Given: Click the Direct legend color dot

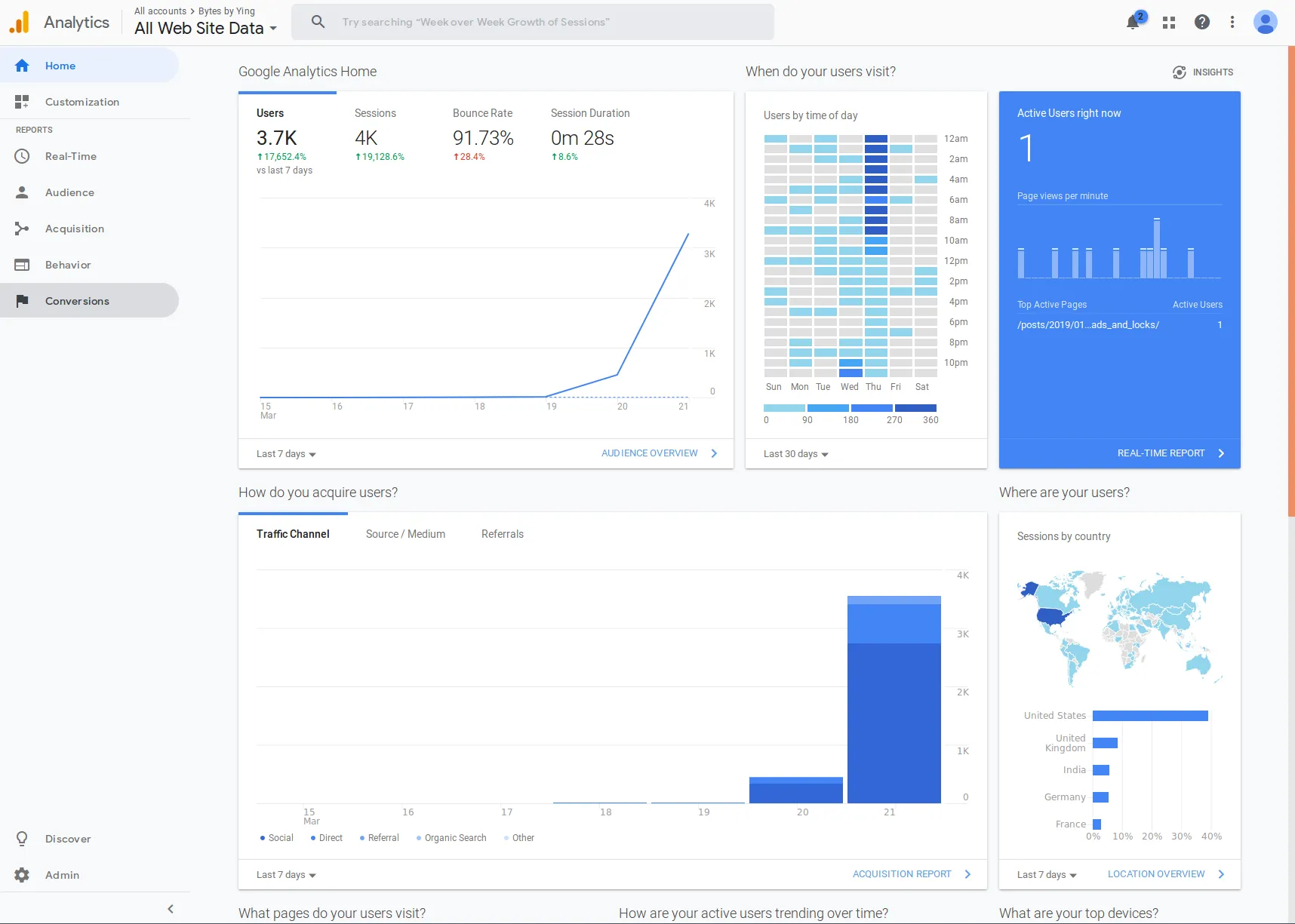Looking at the screenshot, I should tap(313, 838).
